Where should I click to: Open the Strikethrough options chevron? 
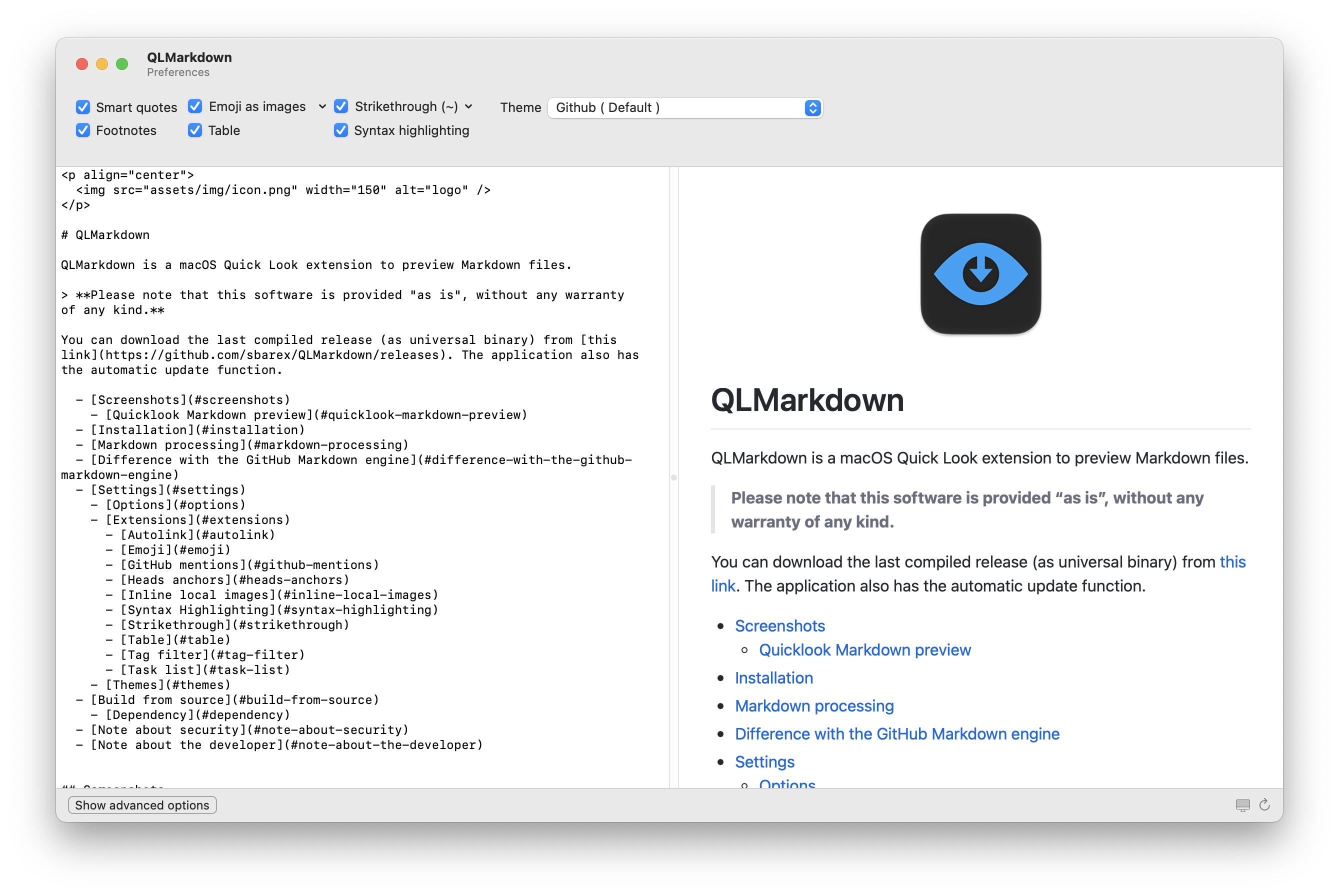pyautogui.click(x=468, y=107)
